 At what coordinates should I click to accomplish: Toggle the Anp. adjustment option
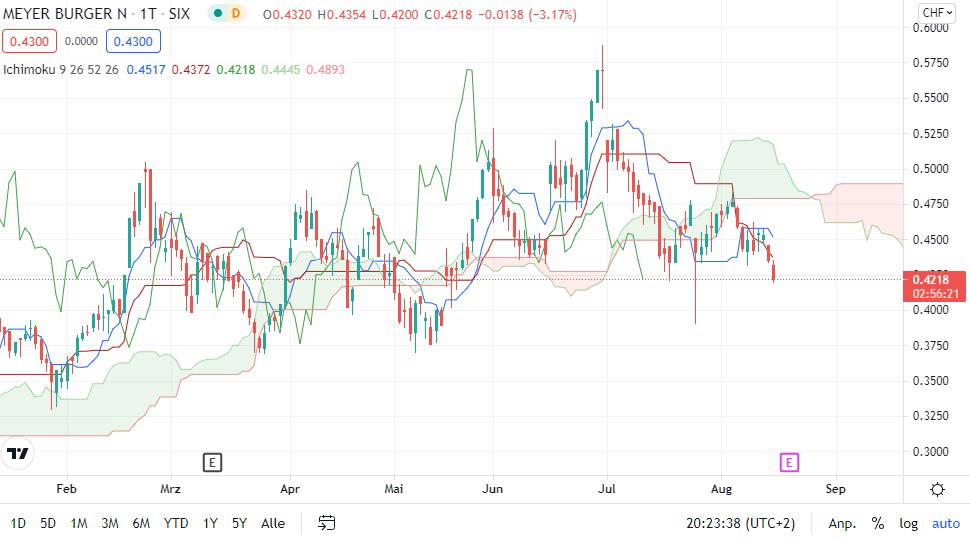point(842,523)
